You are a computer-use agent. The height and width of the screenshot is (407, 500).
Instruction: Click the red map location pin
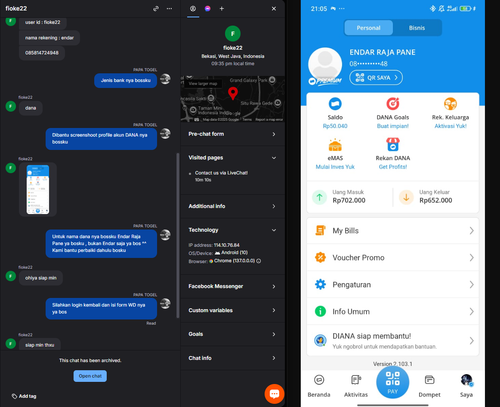[233, 93]
